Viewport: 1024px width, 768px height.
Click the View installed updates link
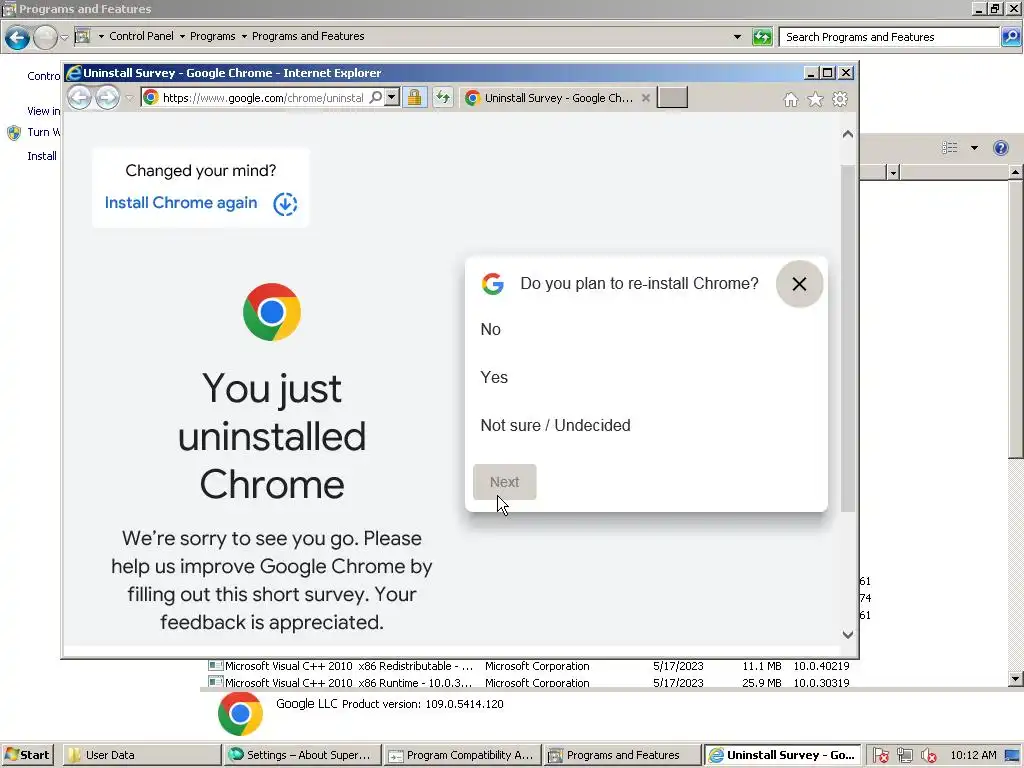click(x=43, y=111)
